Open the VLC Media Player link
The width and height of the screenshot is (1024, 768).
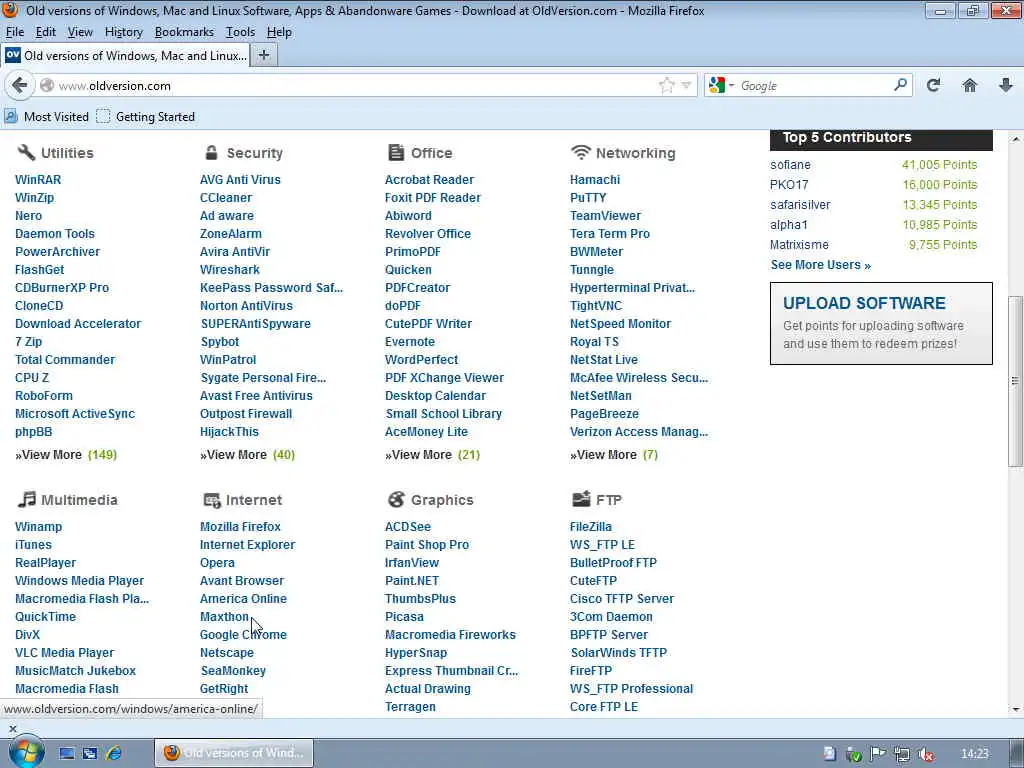[65, 652]
